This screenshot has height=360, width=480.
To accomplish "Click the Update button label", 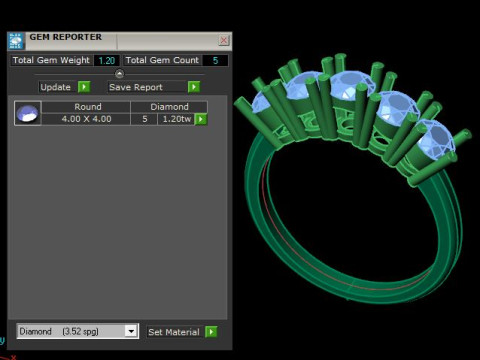I will coord(56,87).
